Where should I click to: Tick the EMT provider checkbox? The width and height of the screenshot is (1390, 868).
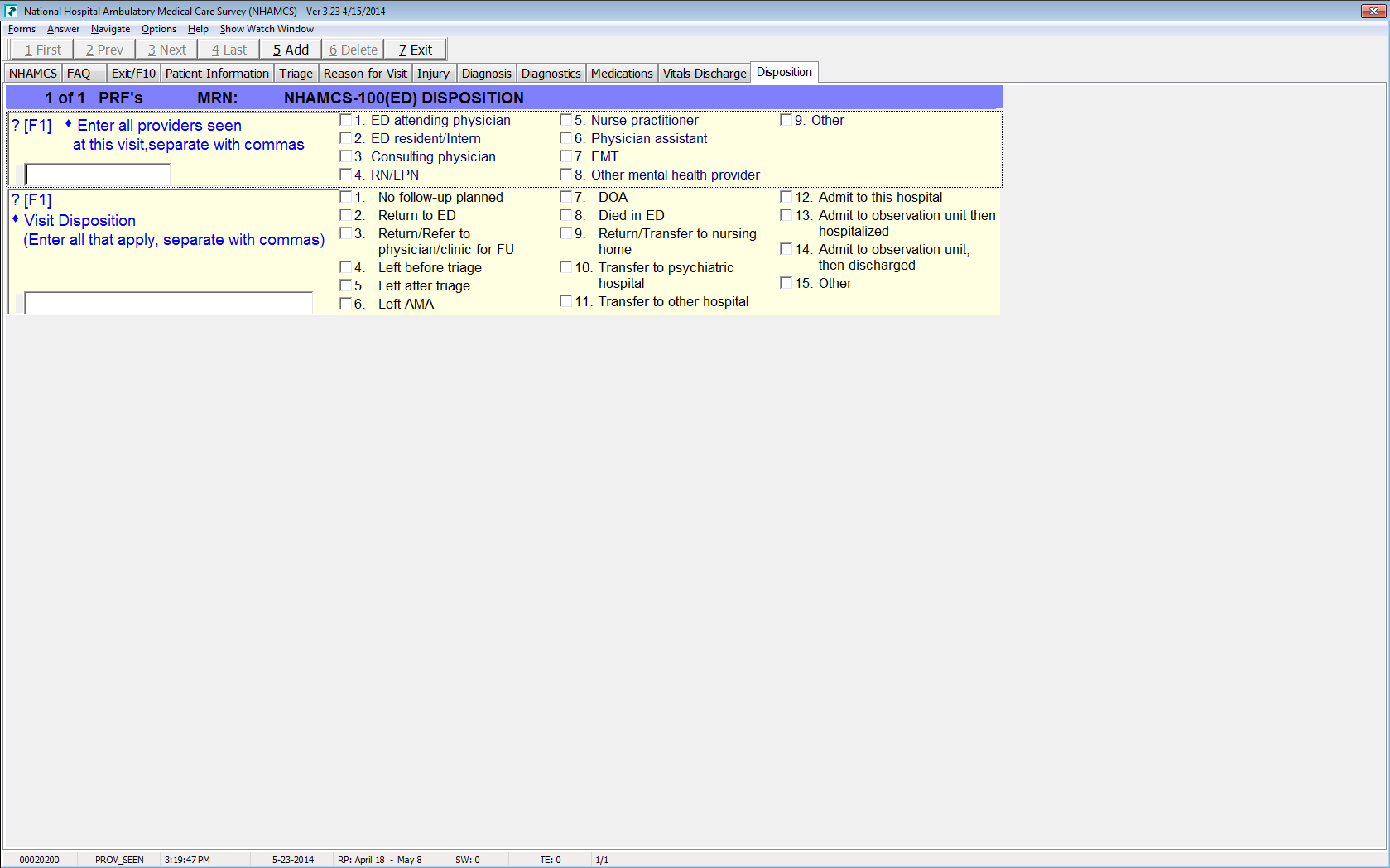[x=566, y=156]
